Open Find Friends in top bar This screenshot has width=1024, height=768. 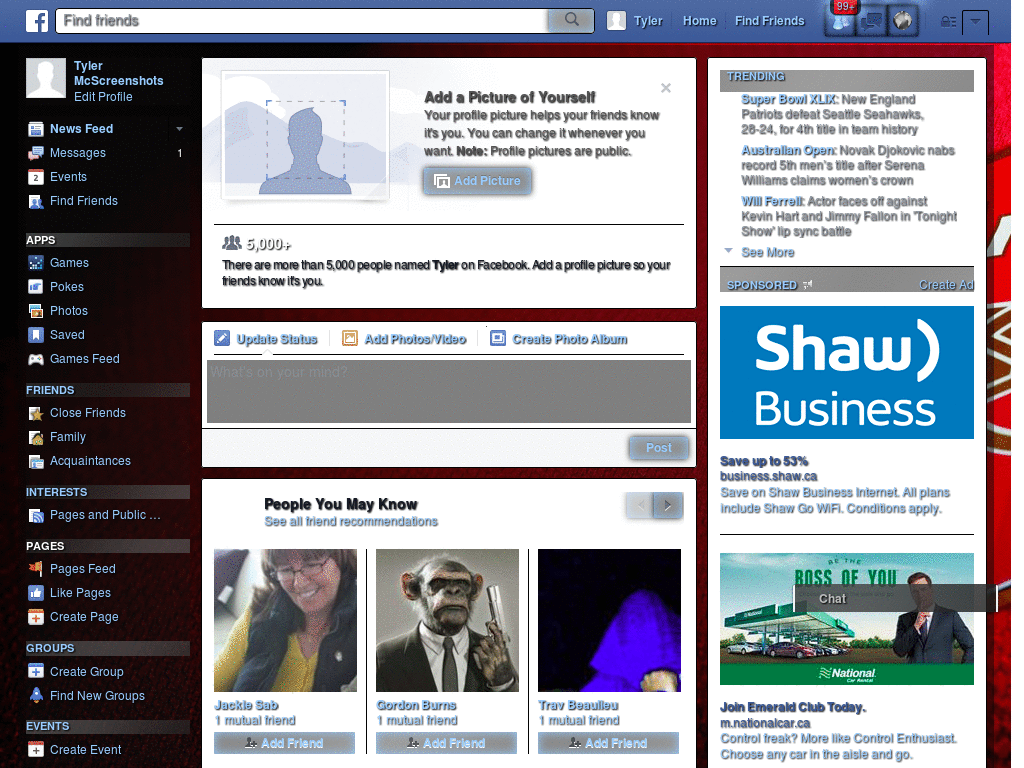769,21
